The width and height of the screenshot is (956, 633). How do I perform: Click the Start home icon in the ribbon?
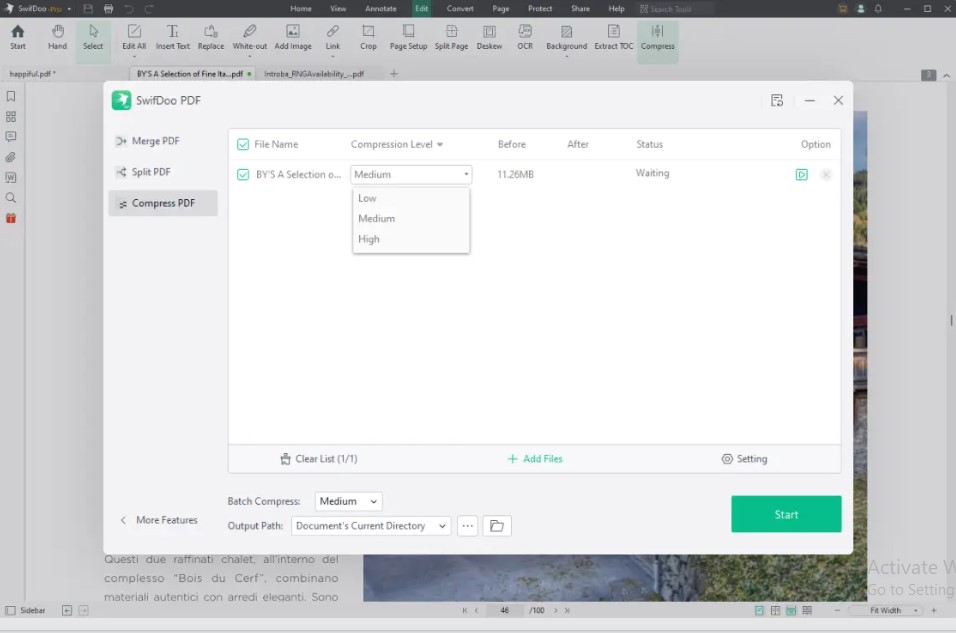pyautogui.click(x=18, y=37)
